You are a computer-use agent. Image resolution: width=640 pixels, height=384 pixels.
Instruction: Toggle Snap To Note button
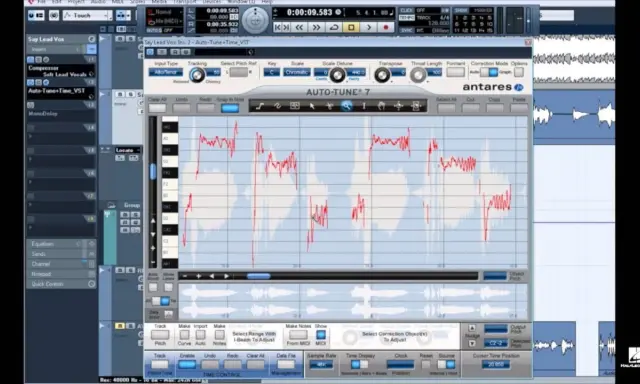[230, 108]
